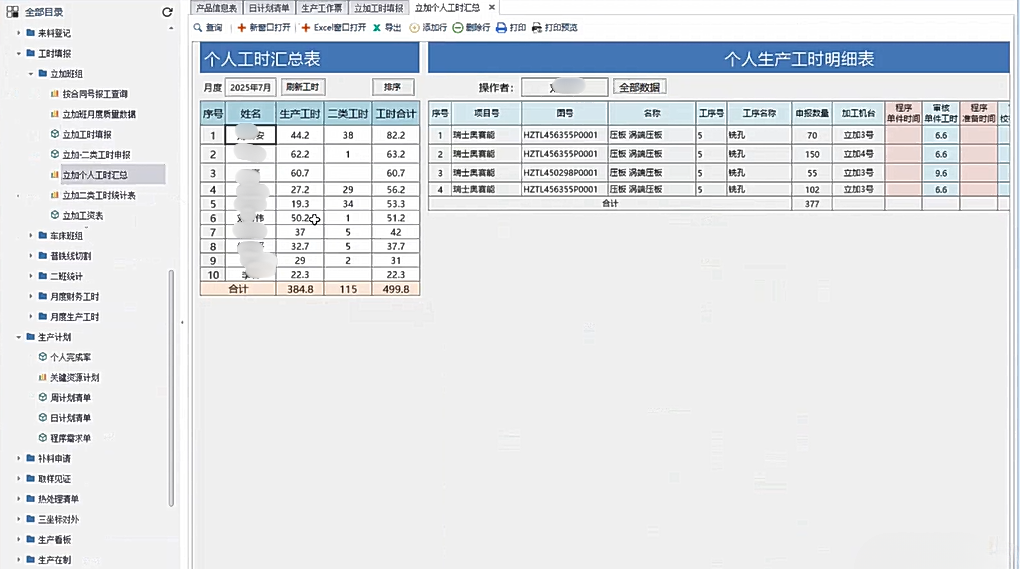The image size is (1020, 569).
Task: Expand the 车床班组 folder
Action: coord(31,235)
